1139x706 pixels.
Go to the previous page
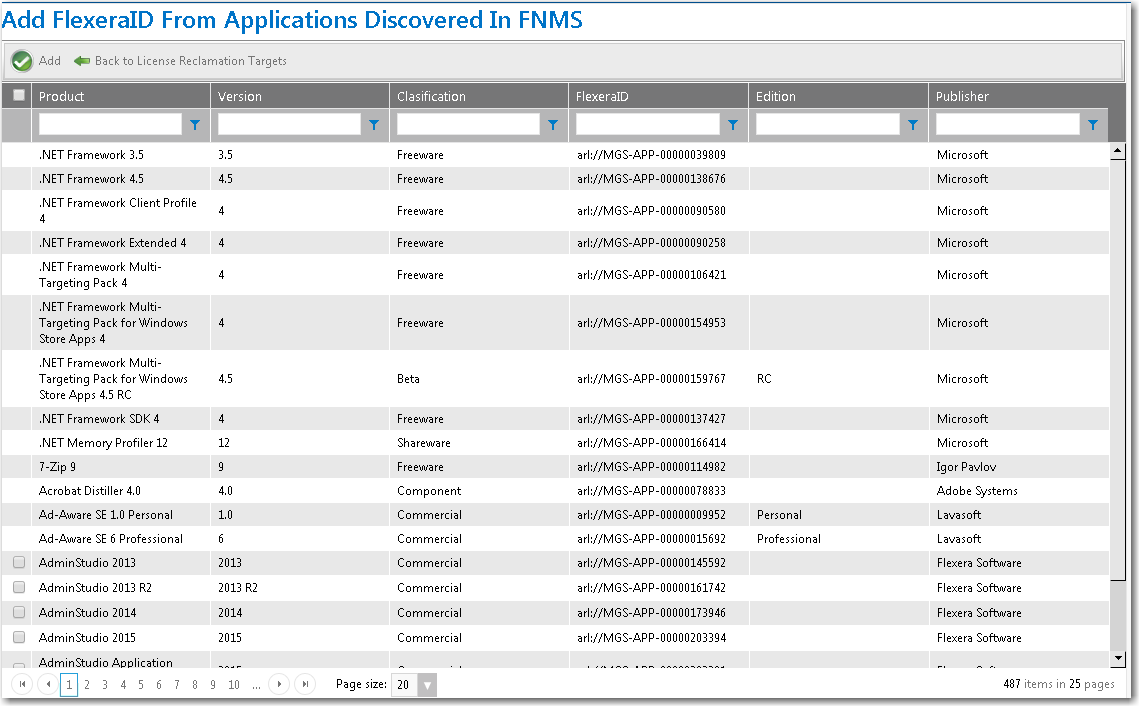tap(48, 685)
